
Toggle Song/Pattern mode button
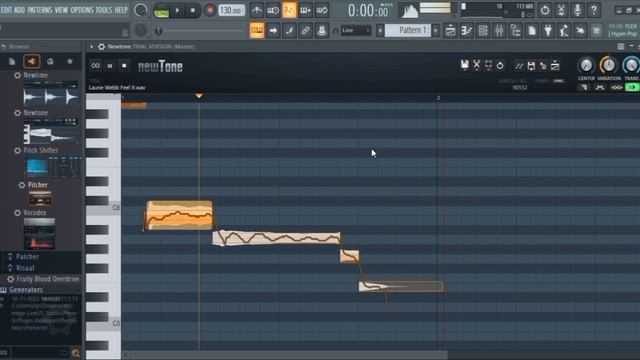pos(161,11)
